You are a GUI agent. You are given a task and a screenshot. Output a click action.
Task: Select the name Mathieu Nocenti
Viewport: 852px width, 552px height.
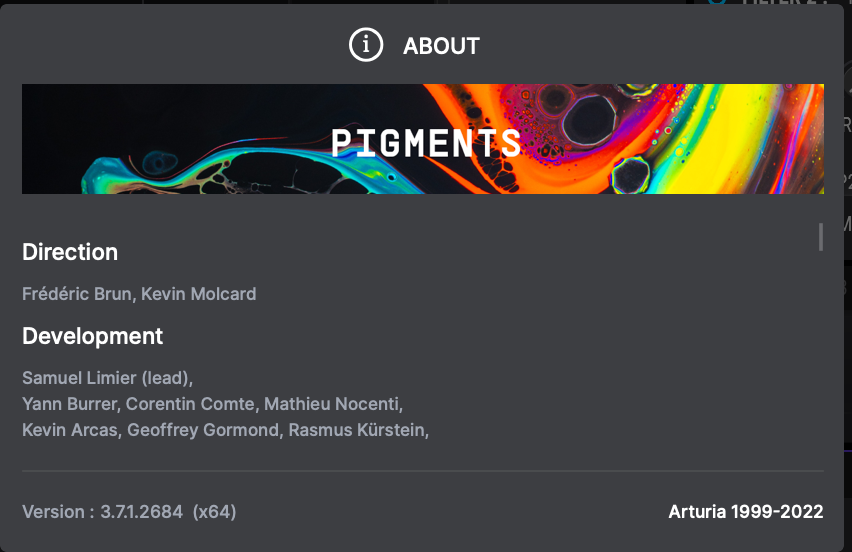[x=332, y=404]
